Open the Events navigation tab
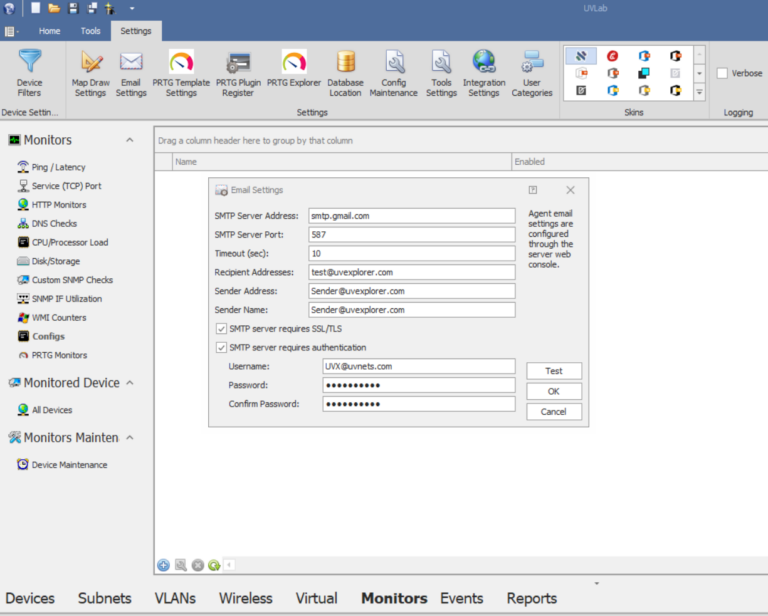Viewport: 768px width, 616px height. coord(461,598)
